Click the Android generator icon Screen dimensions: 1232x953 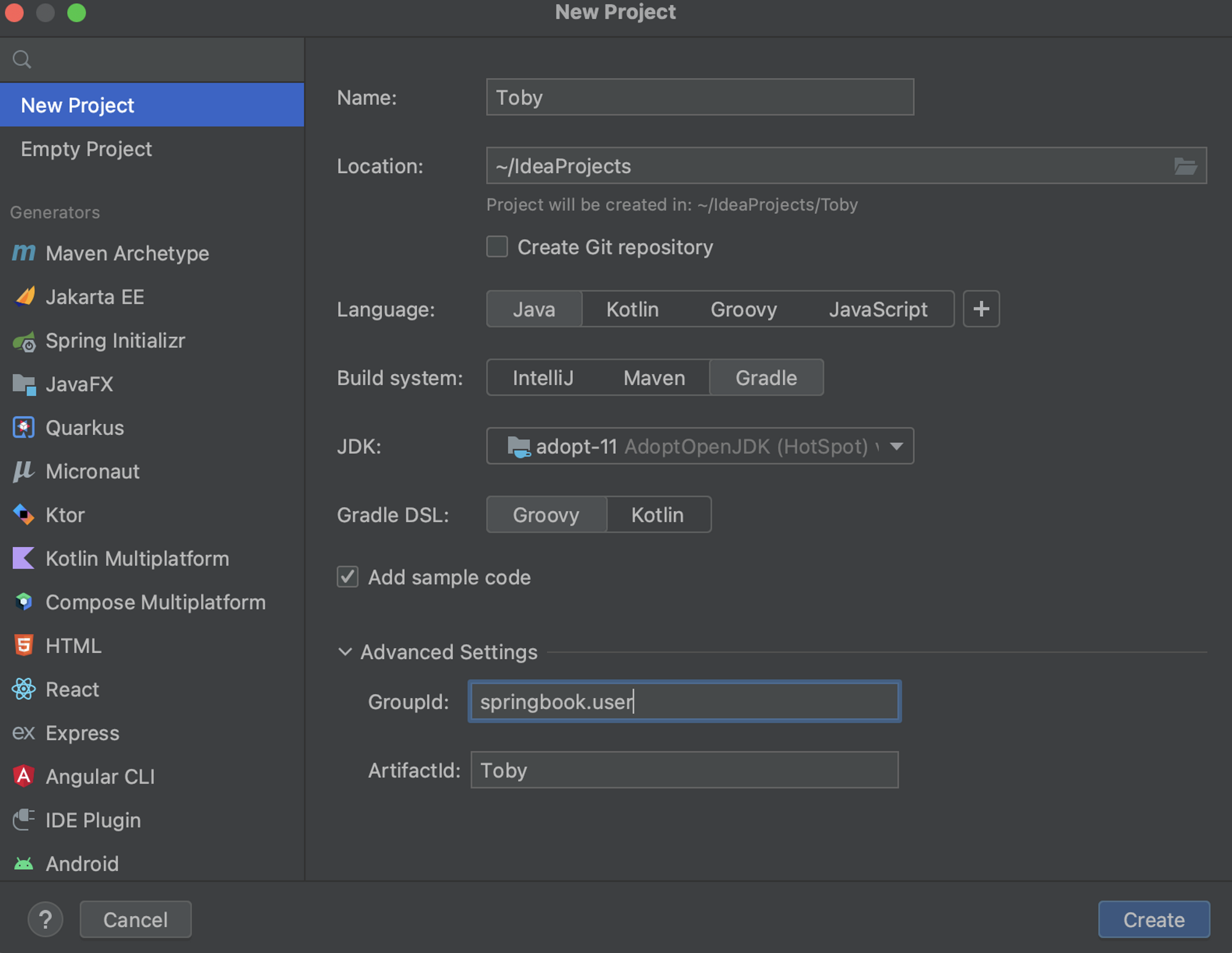coord(23,864)
